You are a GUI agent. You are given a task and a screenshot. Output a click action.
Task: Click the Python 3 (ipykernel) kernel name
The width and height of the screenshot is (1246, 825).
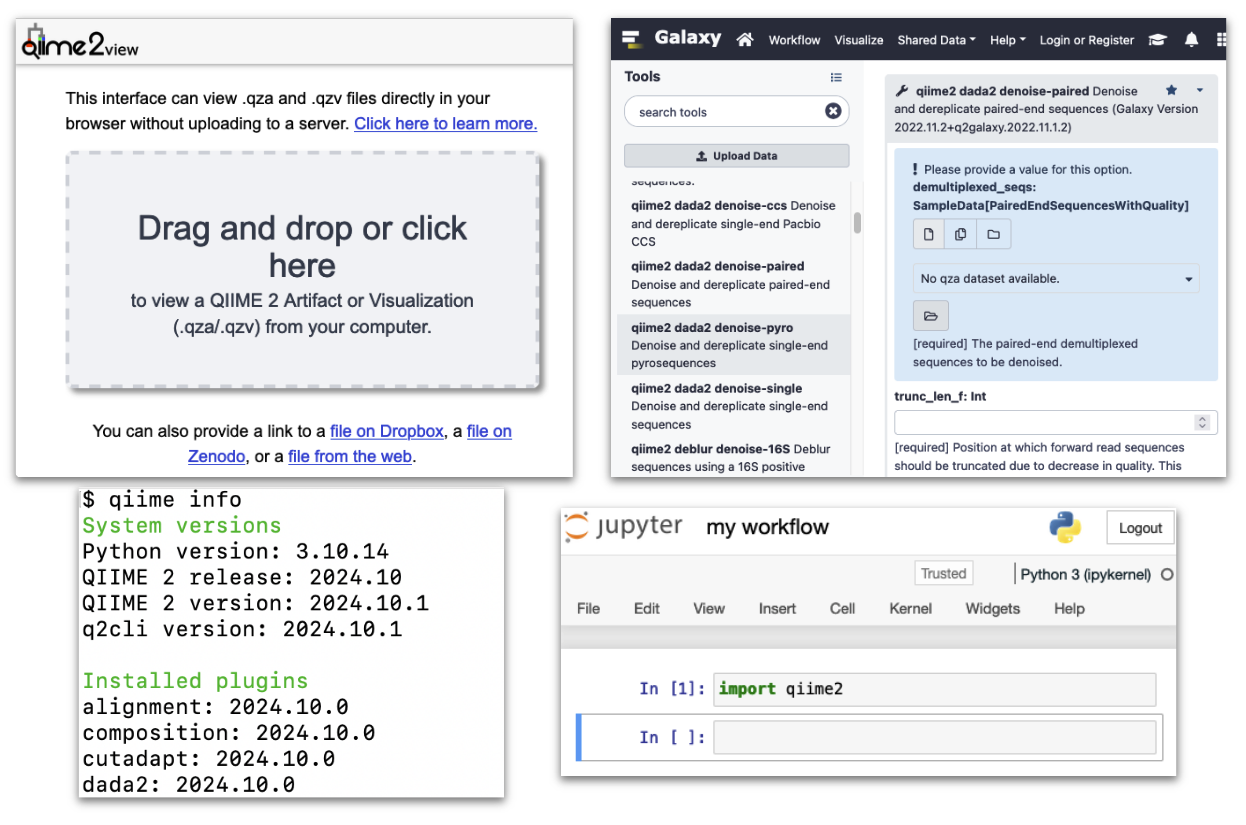(x=1086, y=574)
